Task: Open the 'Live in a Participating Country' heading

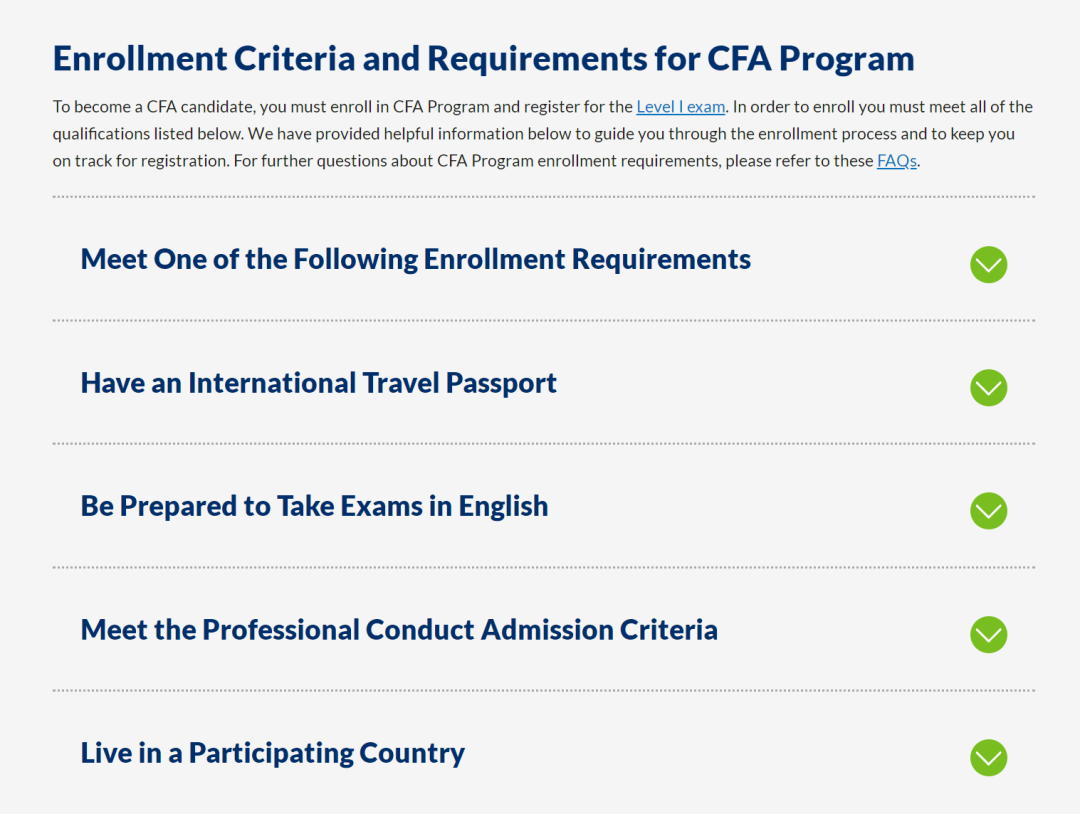Action: click(x=272, y=753)
